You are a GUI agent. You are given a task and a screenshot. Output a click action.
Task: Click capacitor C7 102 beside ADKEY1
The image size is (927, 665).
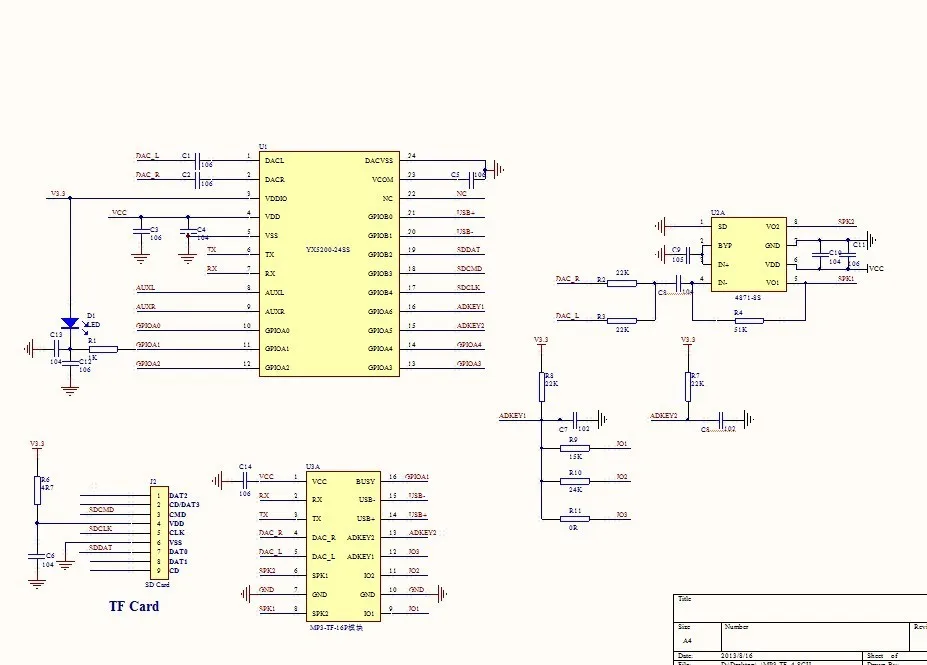(575, 420)
